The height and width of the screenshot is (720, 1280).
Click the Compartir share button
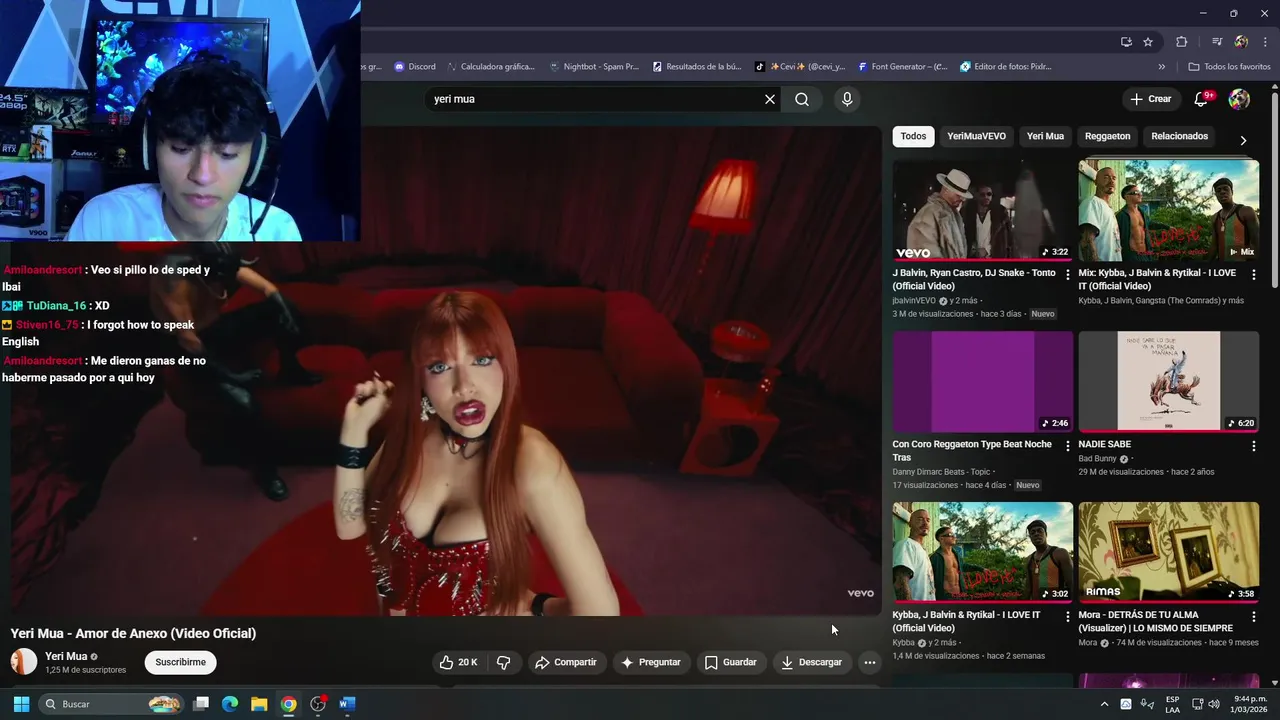[566, 662]
